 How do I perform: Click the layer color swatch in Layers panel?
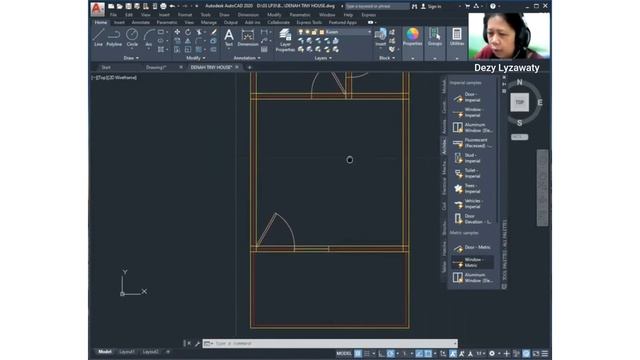322,32
